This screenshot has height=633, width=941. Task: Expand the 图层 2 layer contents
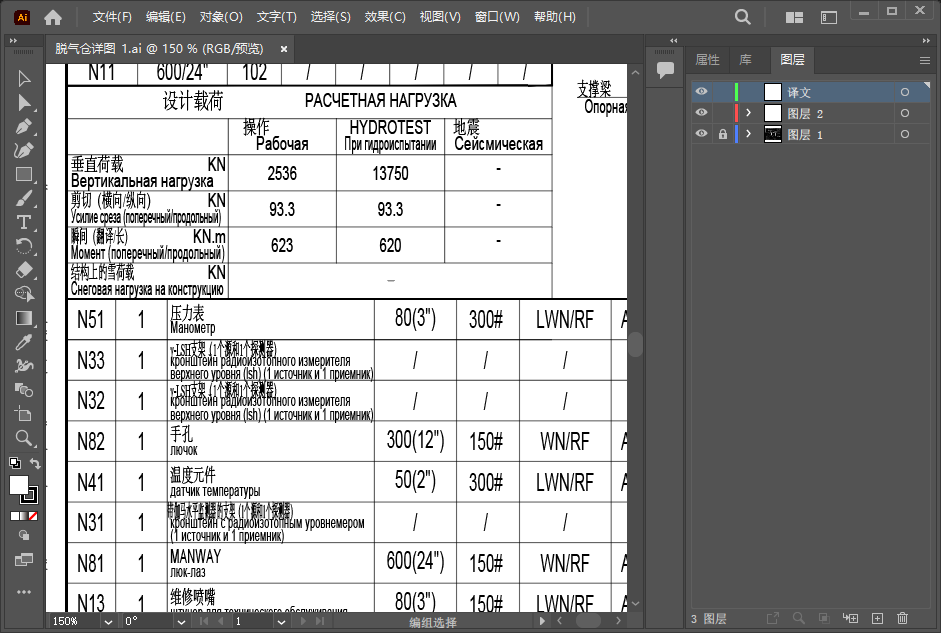pyautogui.click(x=748, y=113)
